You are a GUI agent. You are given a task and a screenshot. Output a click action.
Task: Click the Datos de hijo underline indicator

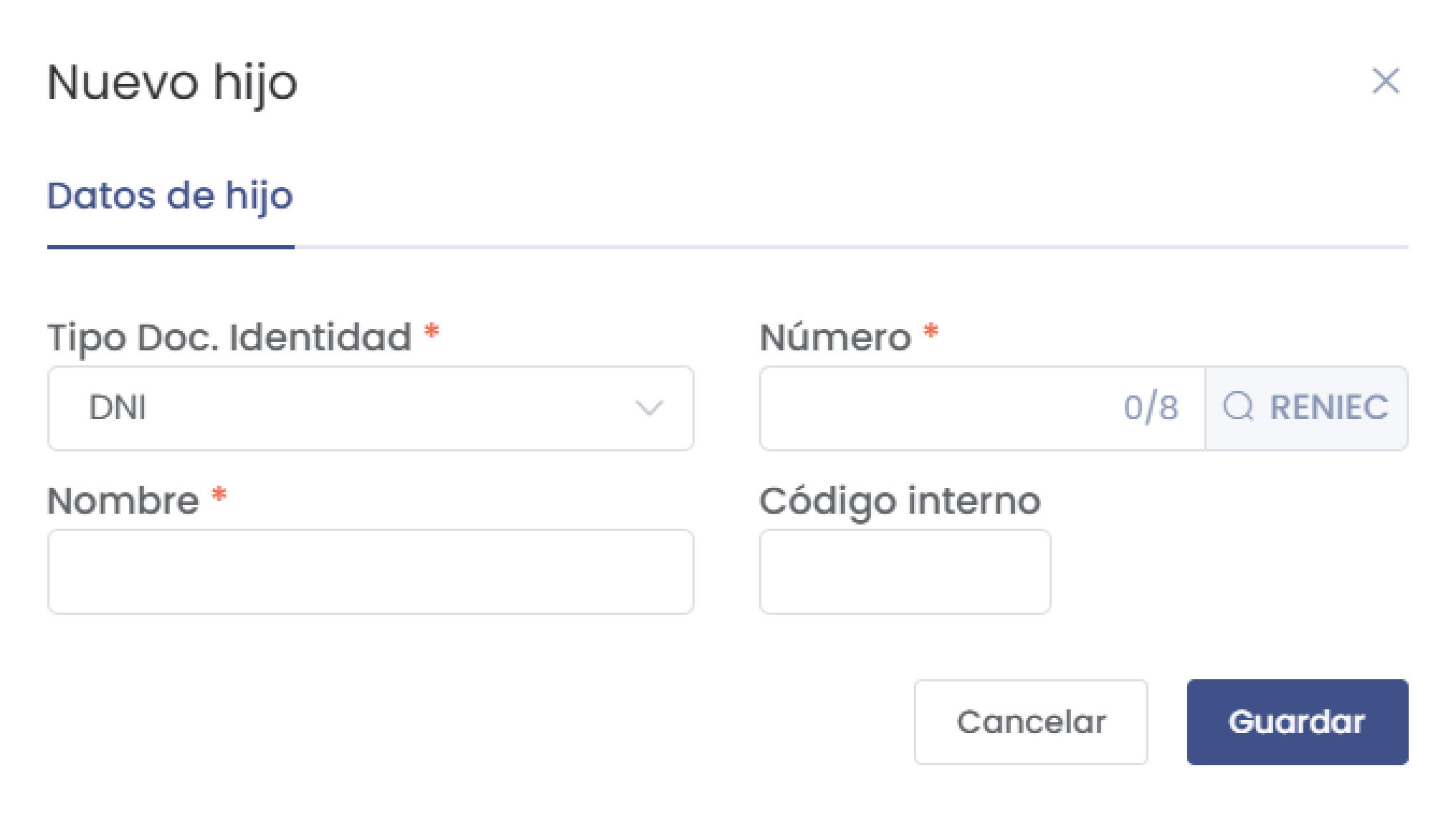tap(170, 246)
